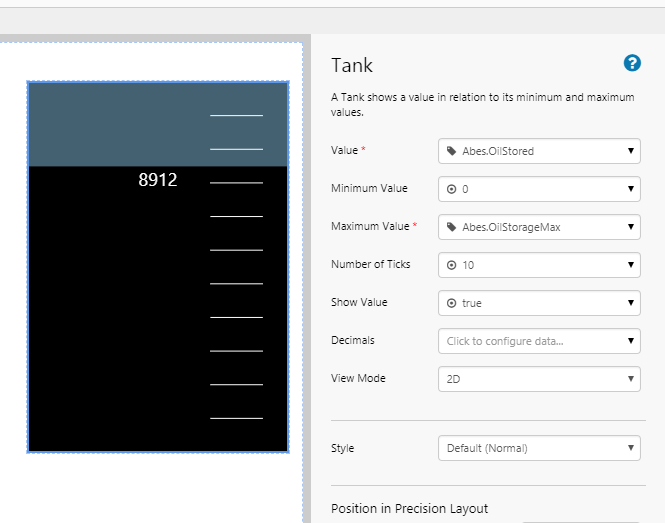Click the constant icon in Show Value field
665x523 pixels.
(x=451, y=303)
